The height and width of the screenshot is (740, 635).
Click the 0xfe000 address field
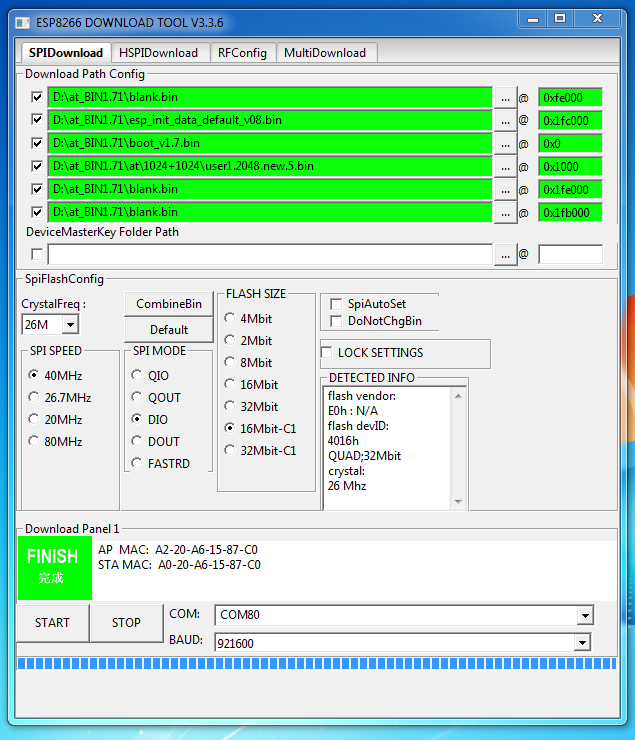point(570,98)
